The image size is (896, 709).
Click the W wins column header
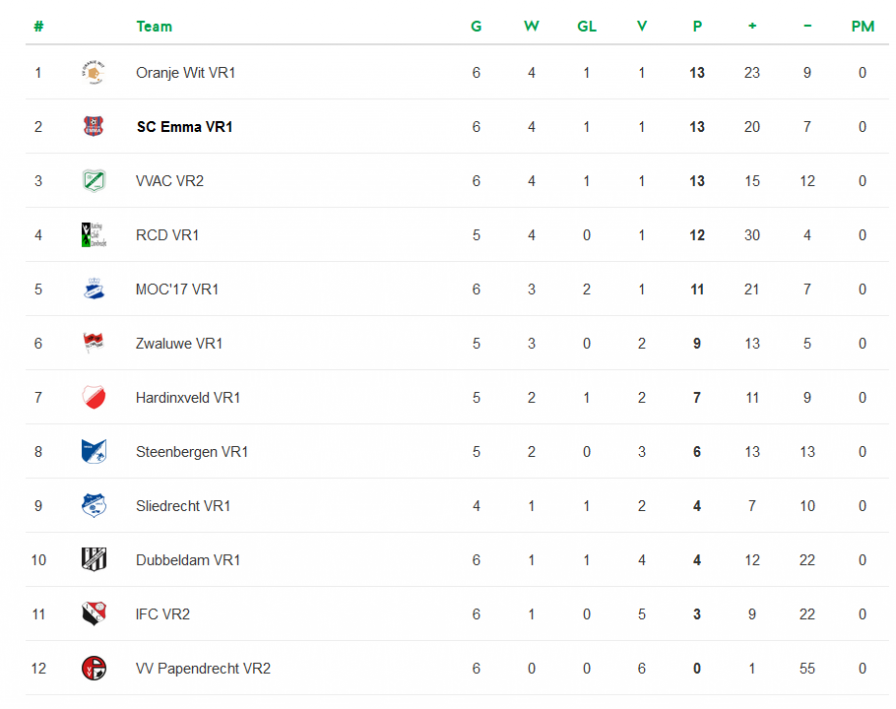tap(531, 26)
